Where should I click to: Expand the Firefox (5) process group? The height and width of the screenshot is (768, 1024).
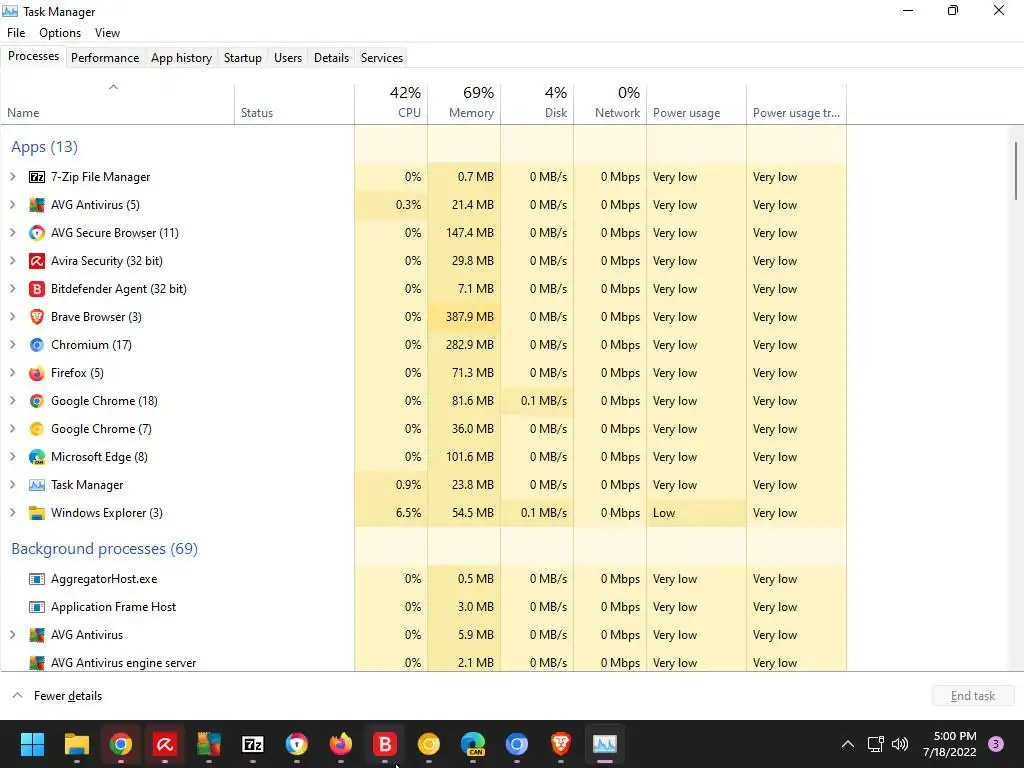point(12,373)
